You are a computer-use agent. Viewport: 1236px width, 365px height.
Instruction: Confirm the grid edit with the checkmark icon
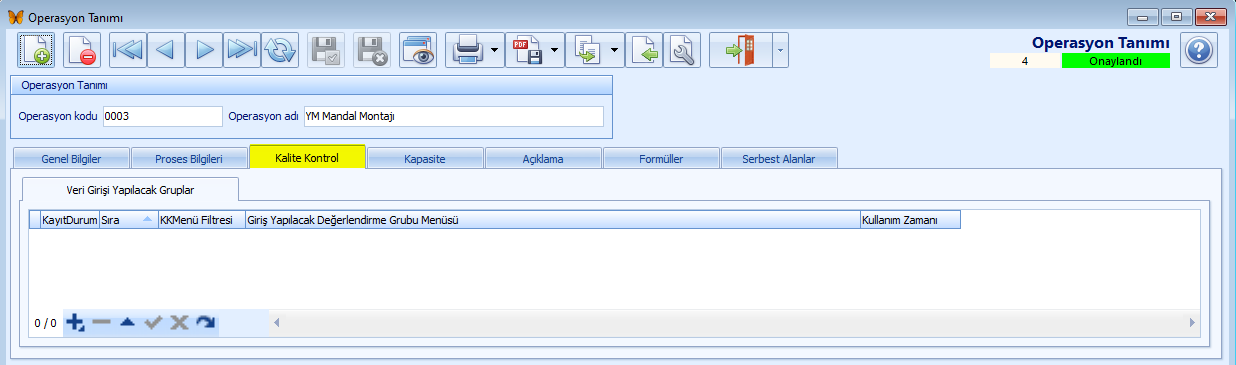tap(153, 322)
